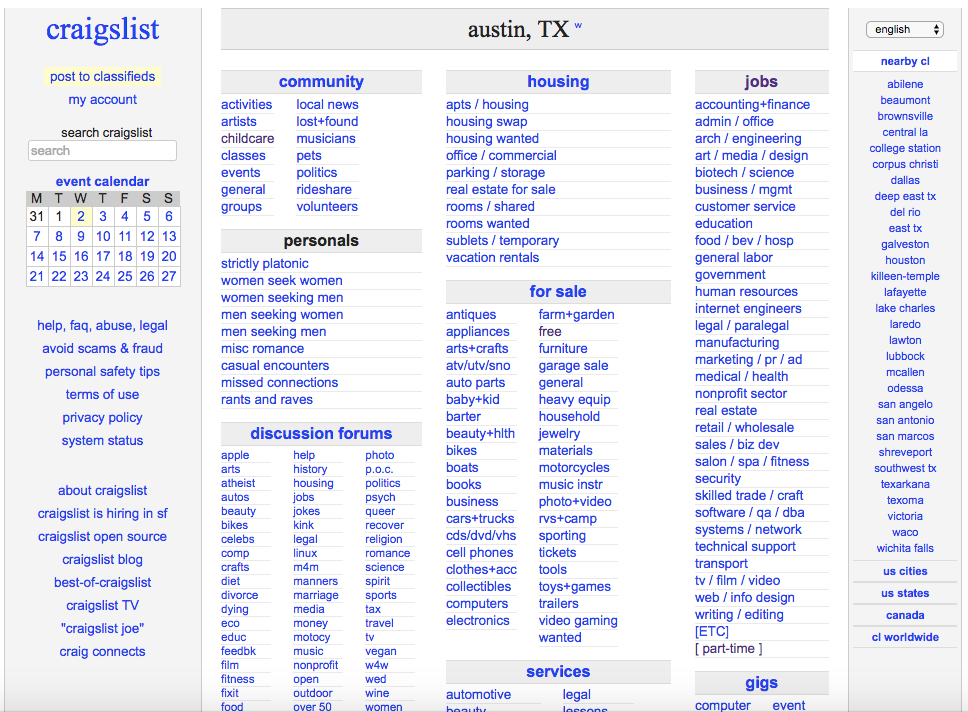This screenshot has height=712, width=968.
Task: Visit the craigslist blog link
Action: point(102,559)
